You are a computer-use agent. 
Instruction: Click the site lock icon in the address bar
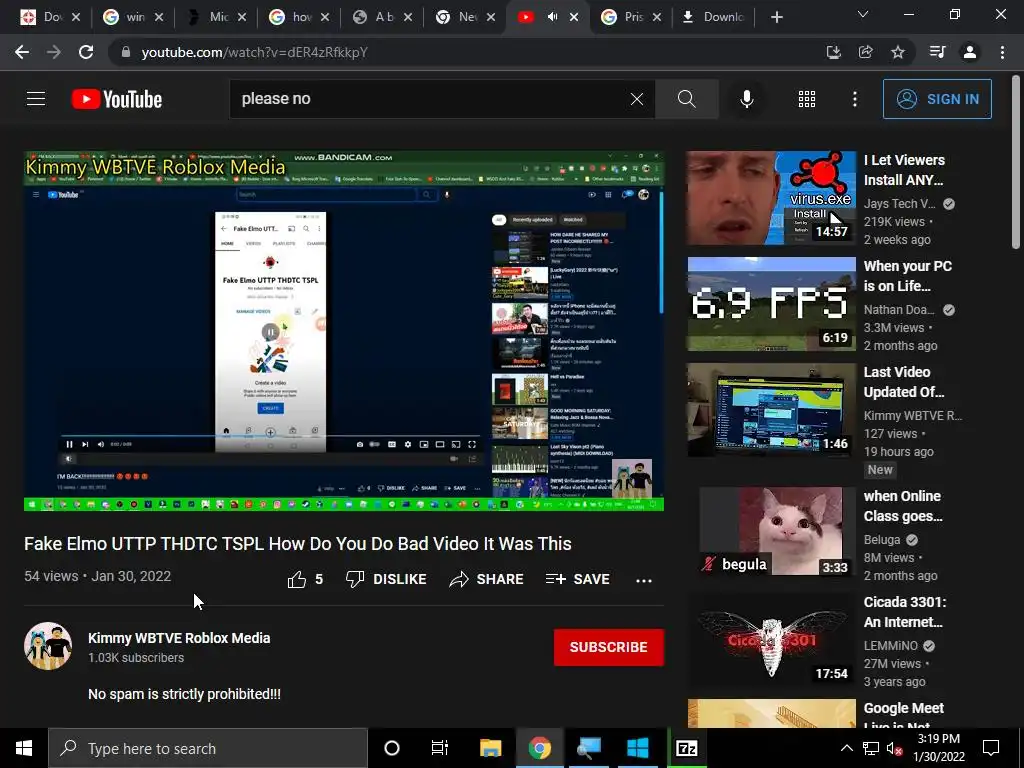click(x=125, y=52)
